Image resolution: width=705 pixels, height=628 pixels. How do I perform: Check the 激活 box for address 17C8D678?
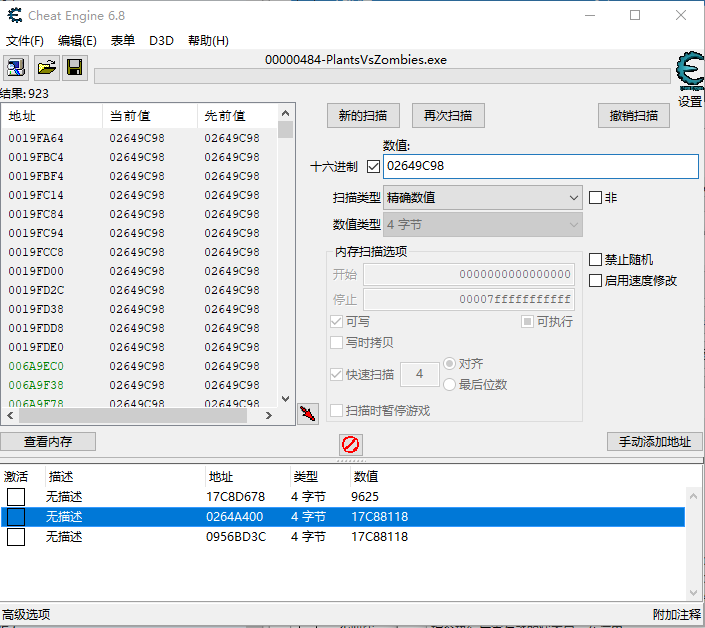pos(16,497)
